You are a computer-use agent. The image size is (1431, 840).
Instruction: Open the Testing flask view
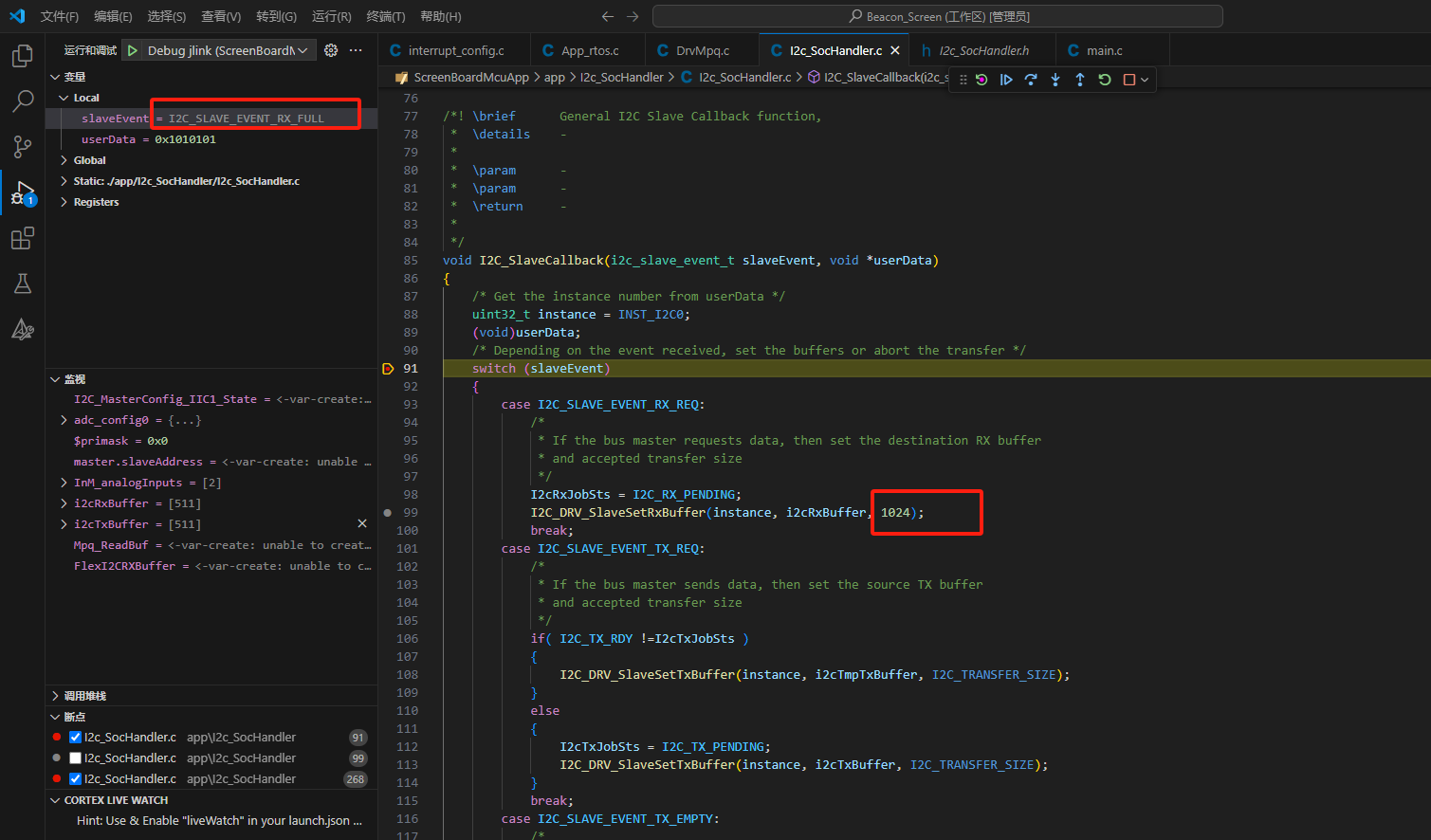tap(23, 283)
